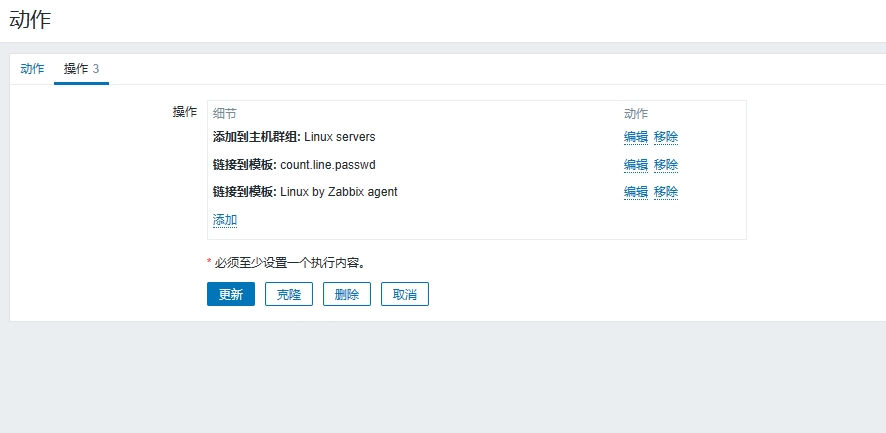Remove the count.line.passwd template operation

[666, 165]
